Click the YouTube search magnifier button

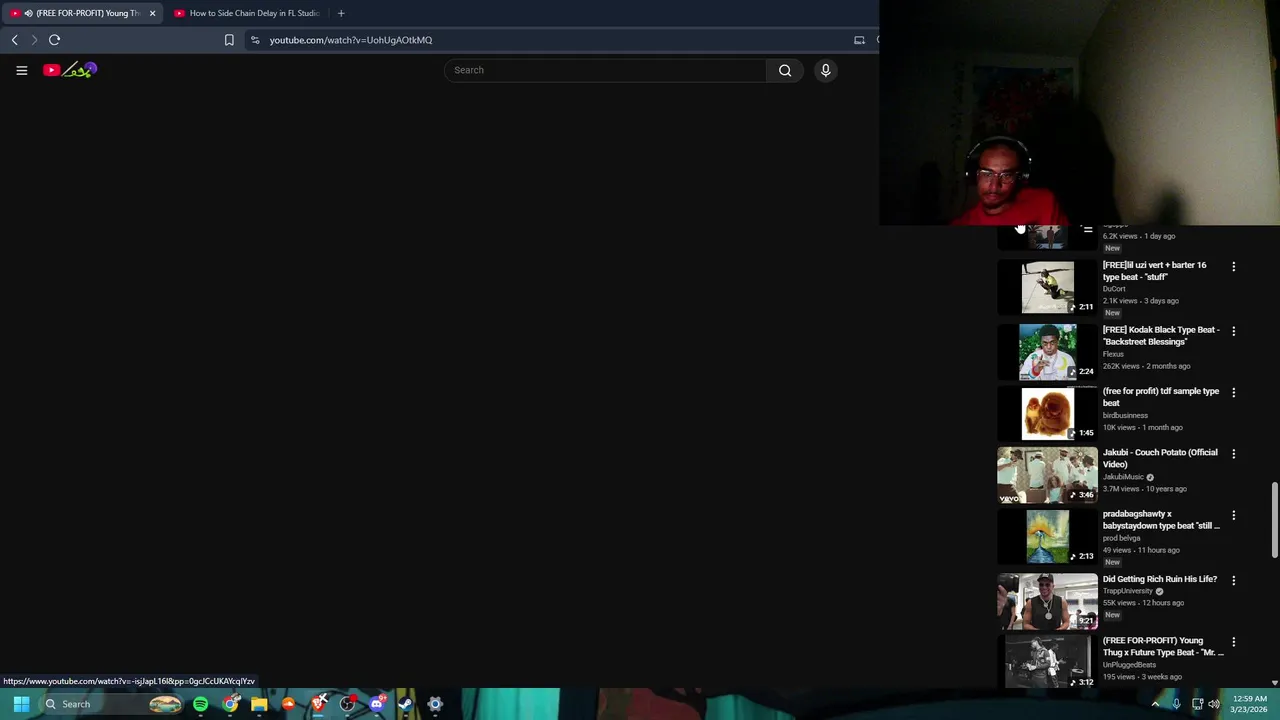(x=785, y=70)
